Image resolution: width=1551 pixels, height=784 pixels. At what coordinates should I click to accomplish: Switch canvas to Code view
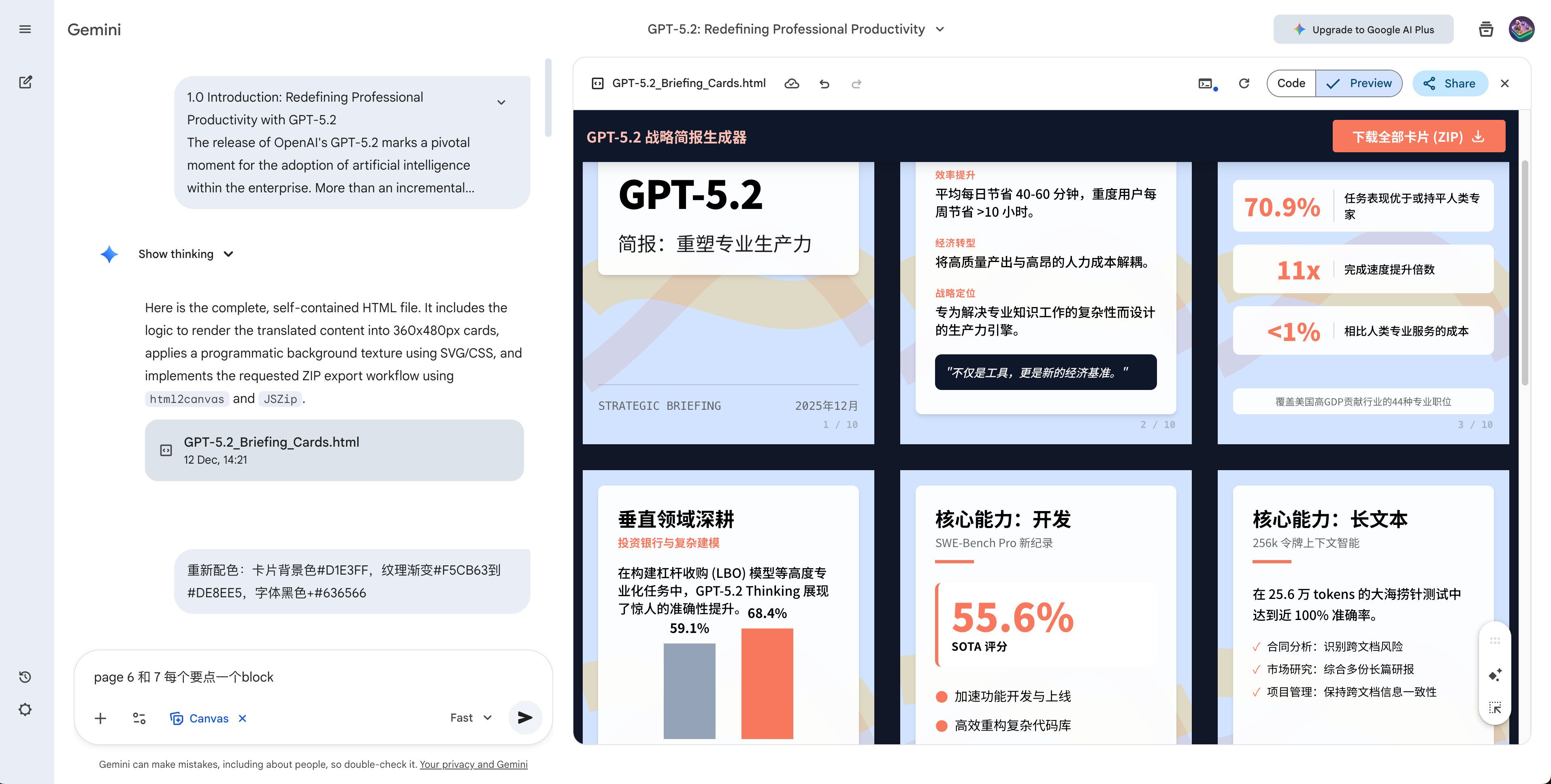coord(1291,84)
